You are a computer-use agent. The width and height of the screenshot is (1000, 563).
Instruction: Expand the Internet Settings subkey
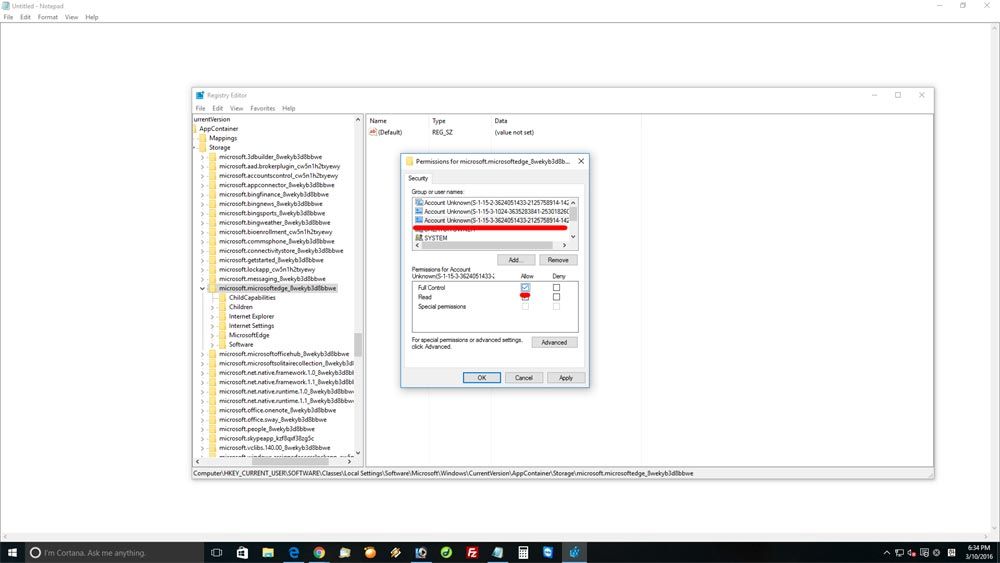[213, 326]
